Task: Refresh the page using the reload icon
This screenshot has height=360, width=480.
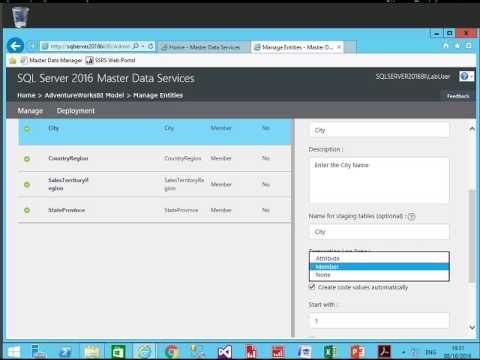Action: tap(151, 46)
